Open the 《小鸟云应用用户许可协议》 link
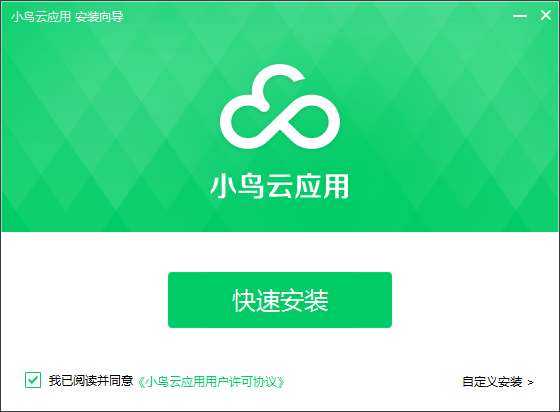The height and width of the screenshot is (412, 560). pos(211,382)
